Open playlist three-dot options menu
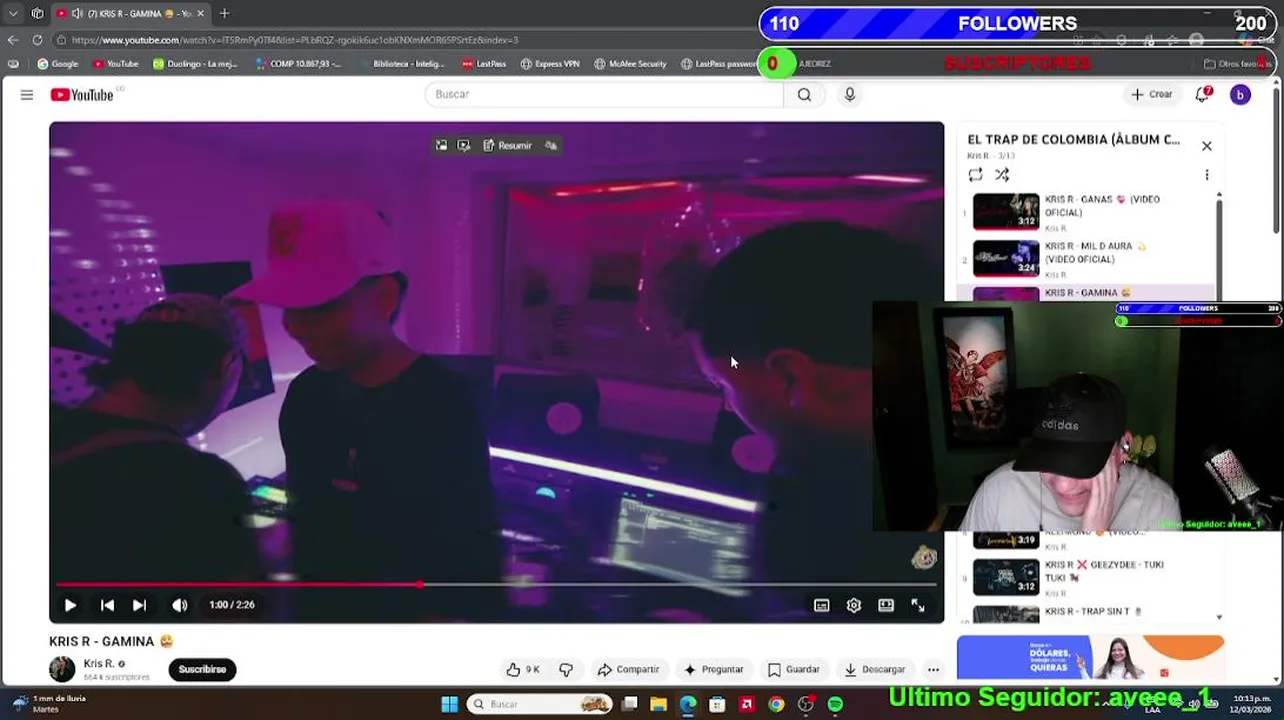This screenshot has height=720, width=1284. (1207, 174)
